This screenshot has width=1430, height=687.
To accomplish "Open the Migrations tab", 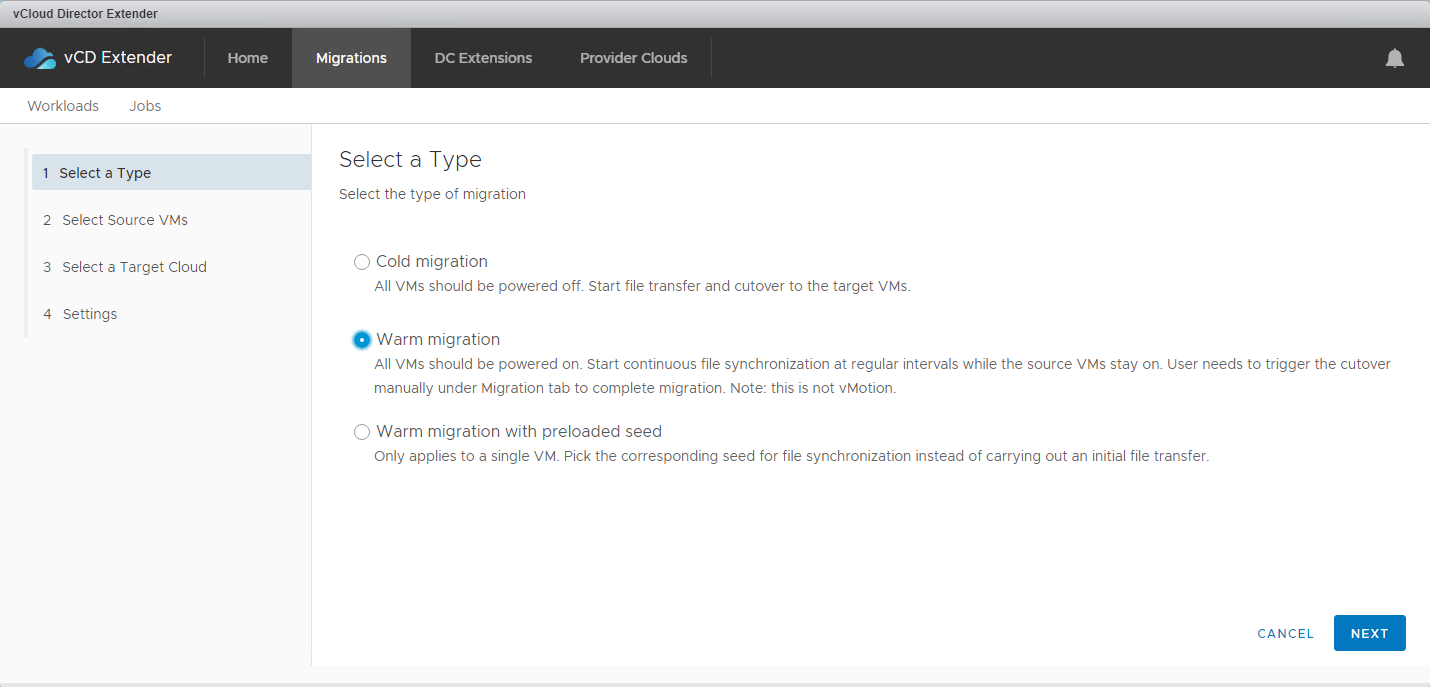I will 351,58.
